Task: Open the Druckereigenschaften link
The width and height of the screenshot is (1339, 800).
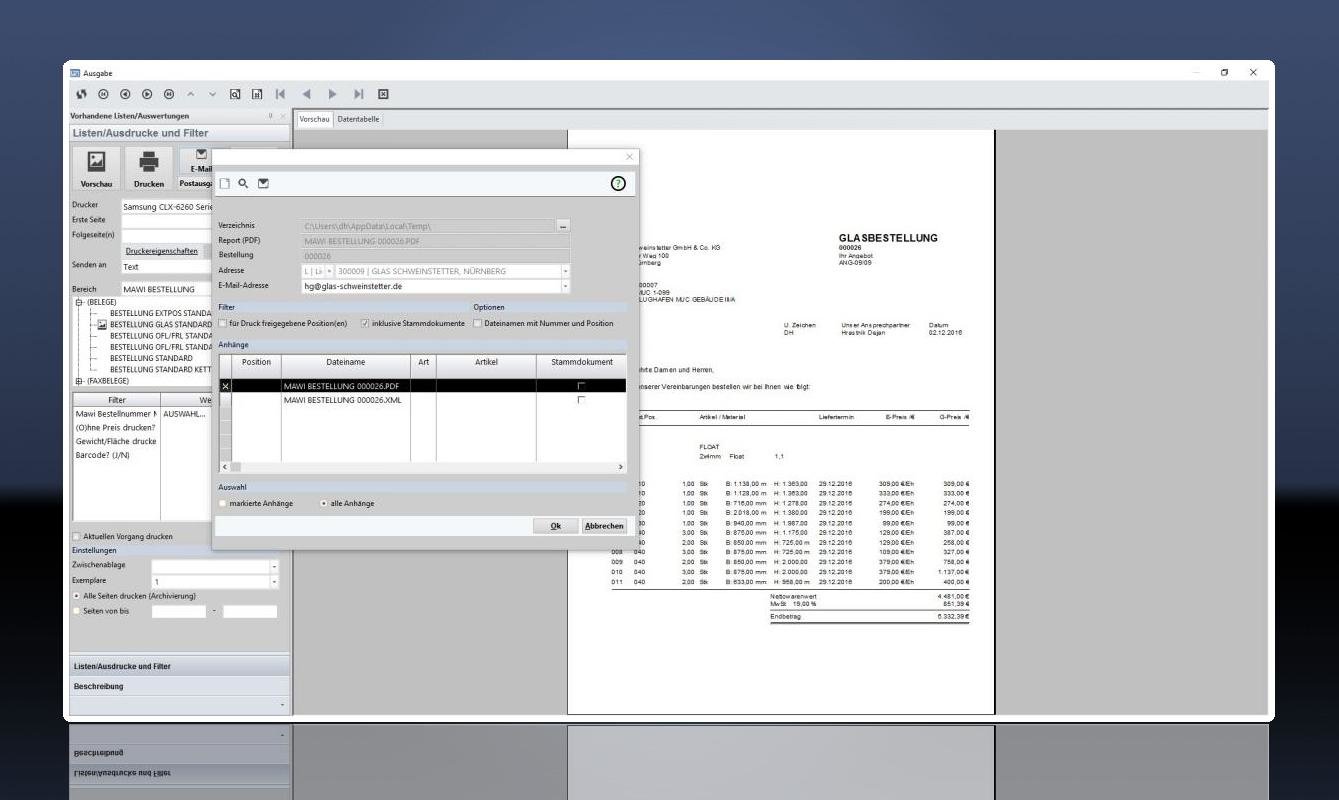Action: tap(161, 251)
